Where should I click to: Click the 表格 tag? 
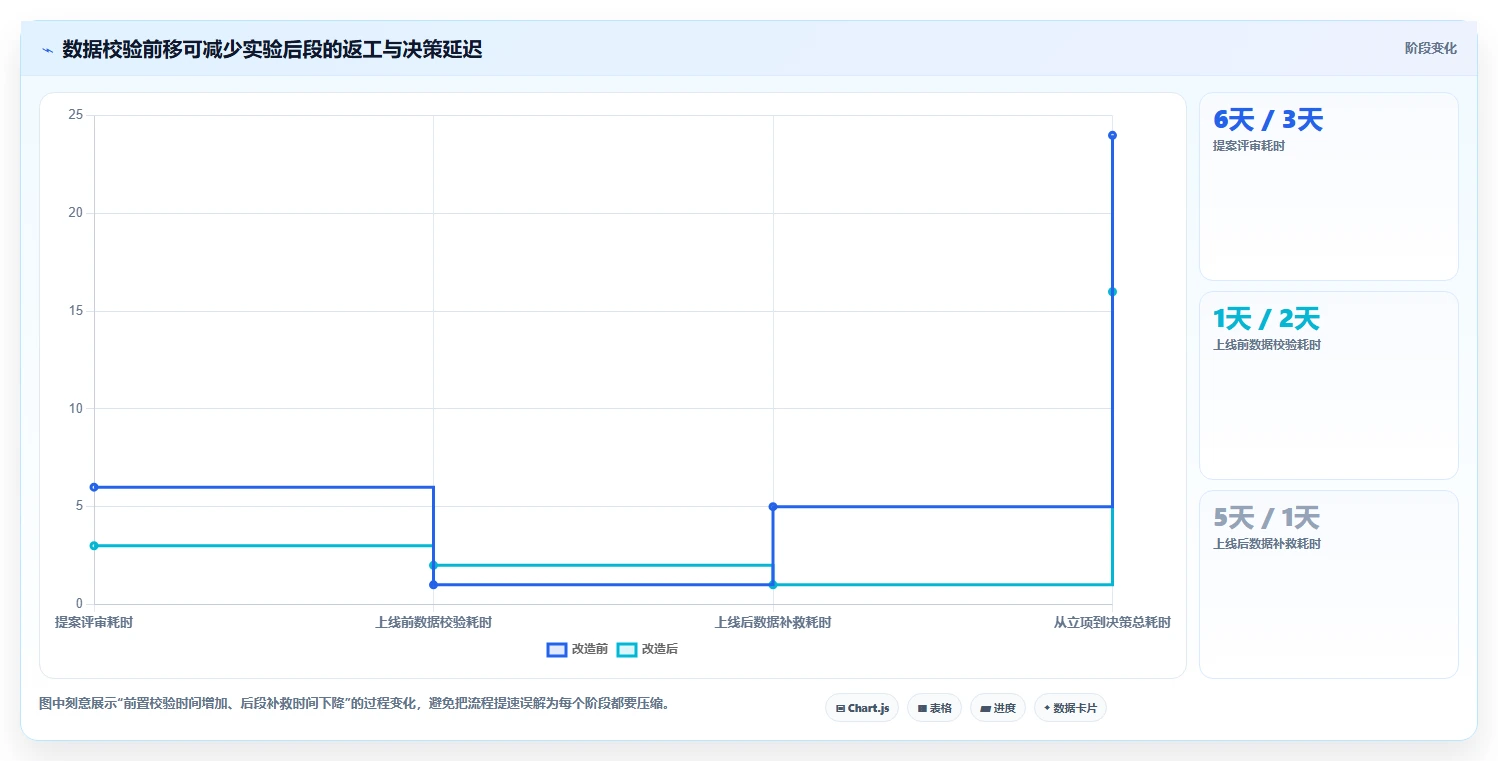click(x=934, y=708)
